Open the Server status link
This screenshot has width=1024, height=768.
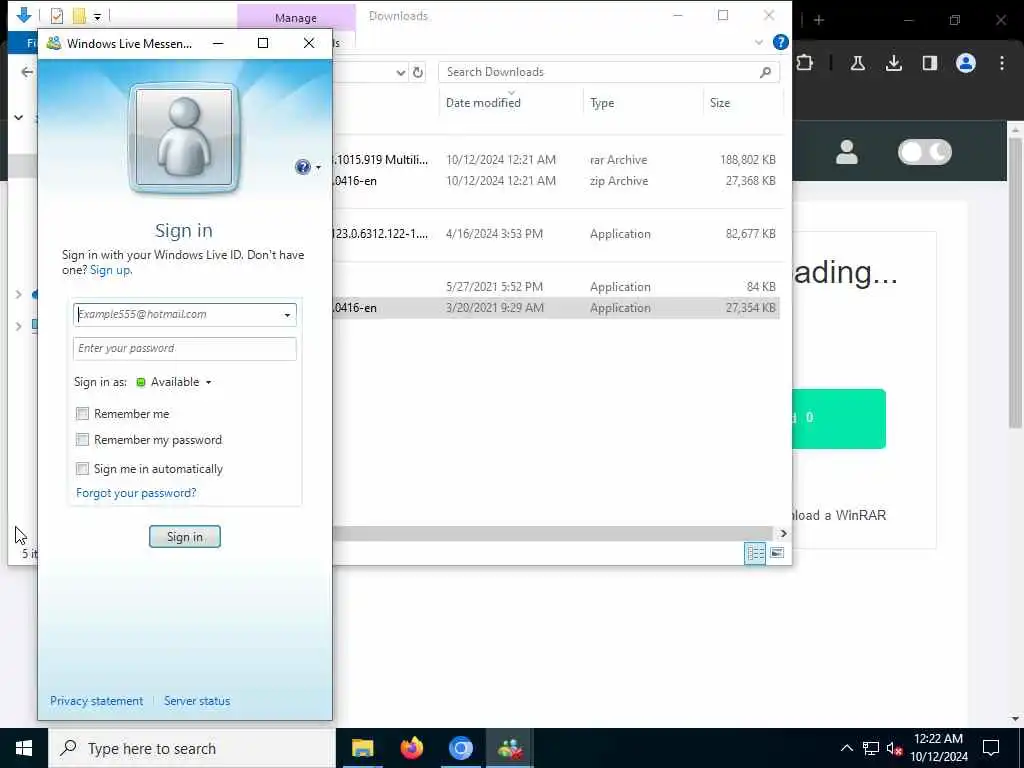(197, 701)
